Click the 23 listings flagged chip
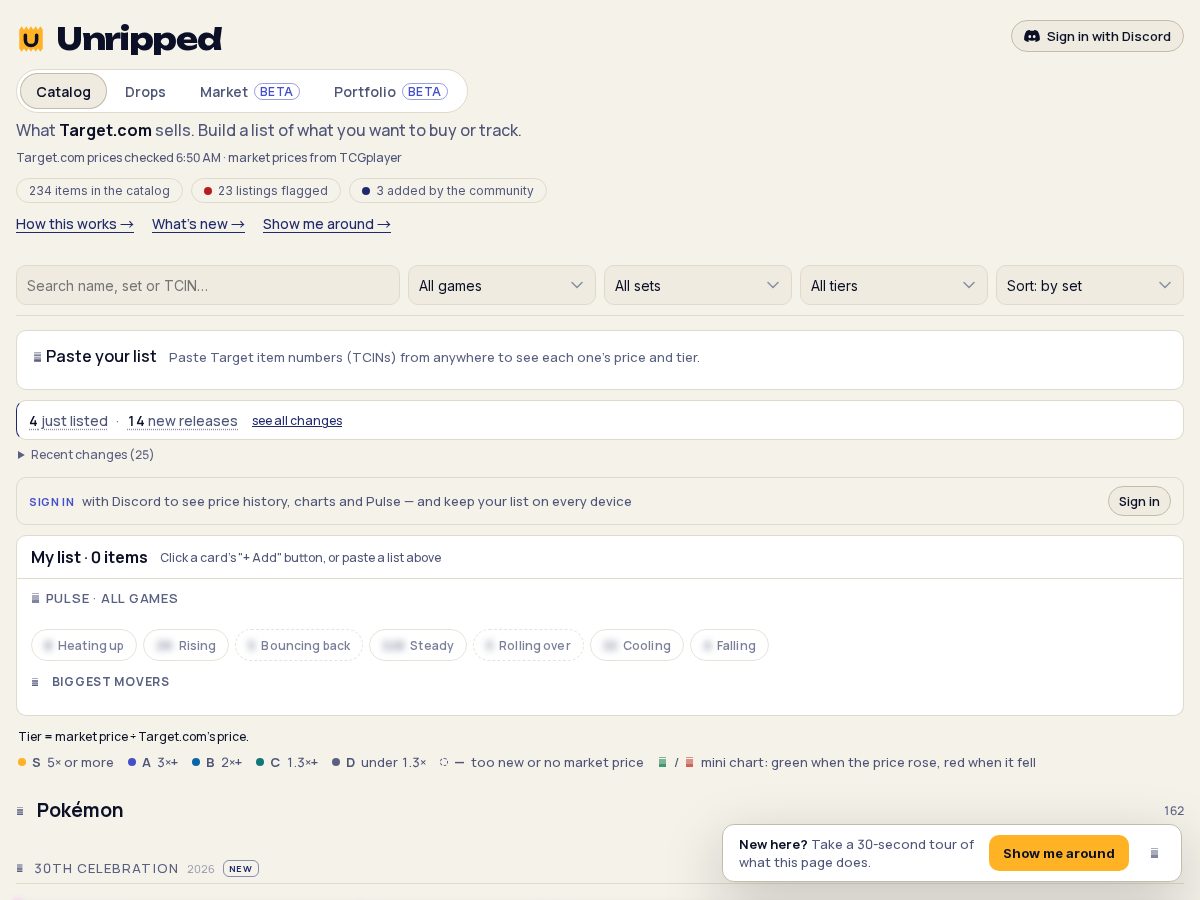Image resolution: width=1200 pixels, height=900 pixels. pyautogui.click(x=266, y=190)
